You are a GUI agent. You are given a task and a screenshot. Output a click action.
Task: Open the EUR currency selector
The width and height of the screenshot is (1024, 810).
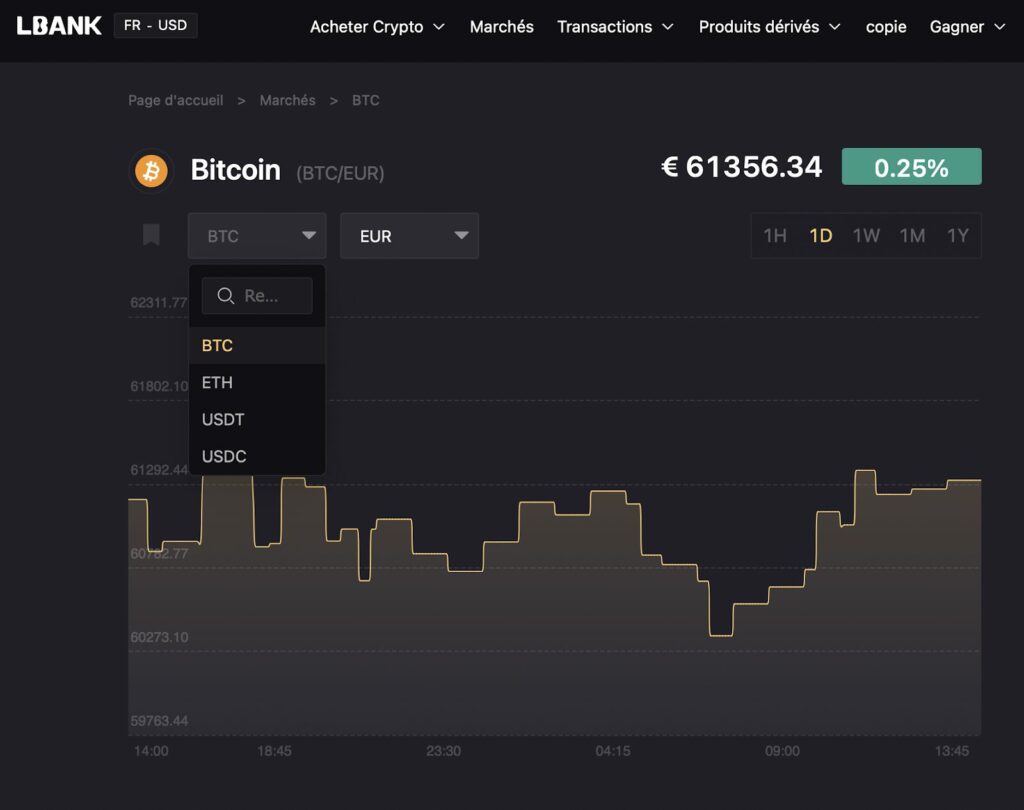coord(410,236)
